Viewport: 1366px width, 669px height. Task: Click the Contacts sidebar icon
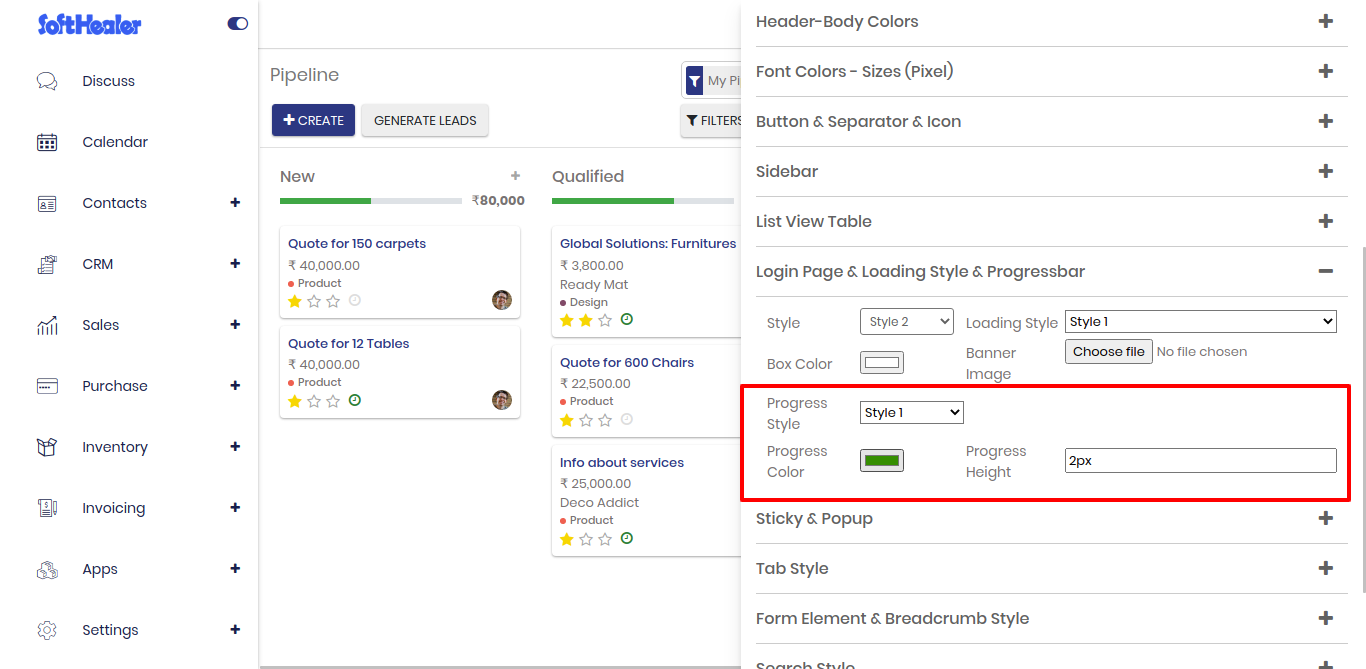[x=47, y=203]
